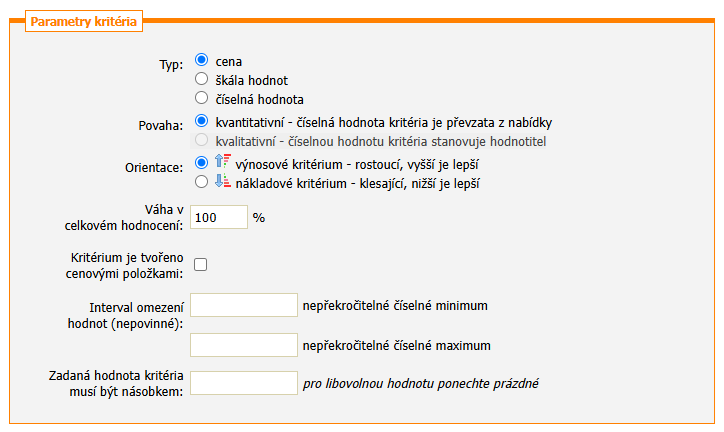Screen dimensions: 724x432
Task: Set orientation to 'výnosové kritérium' radio
Action: 201,162
